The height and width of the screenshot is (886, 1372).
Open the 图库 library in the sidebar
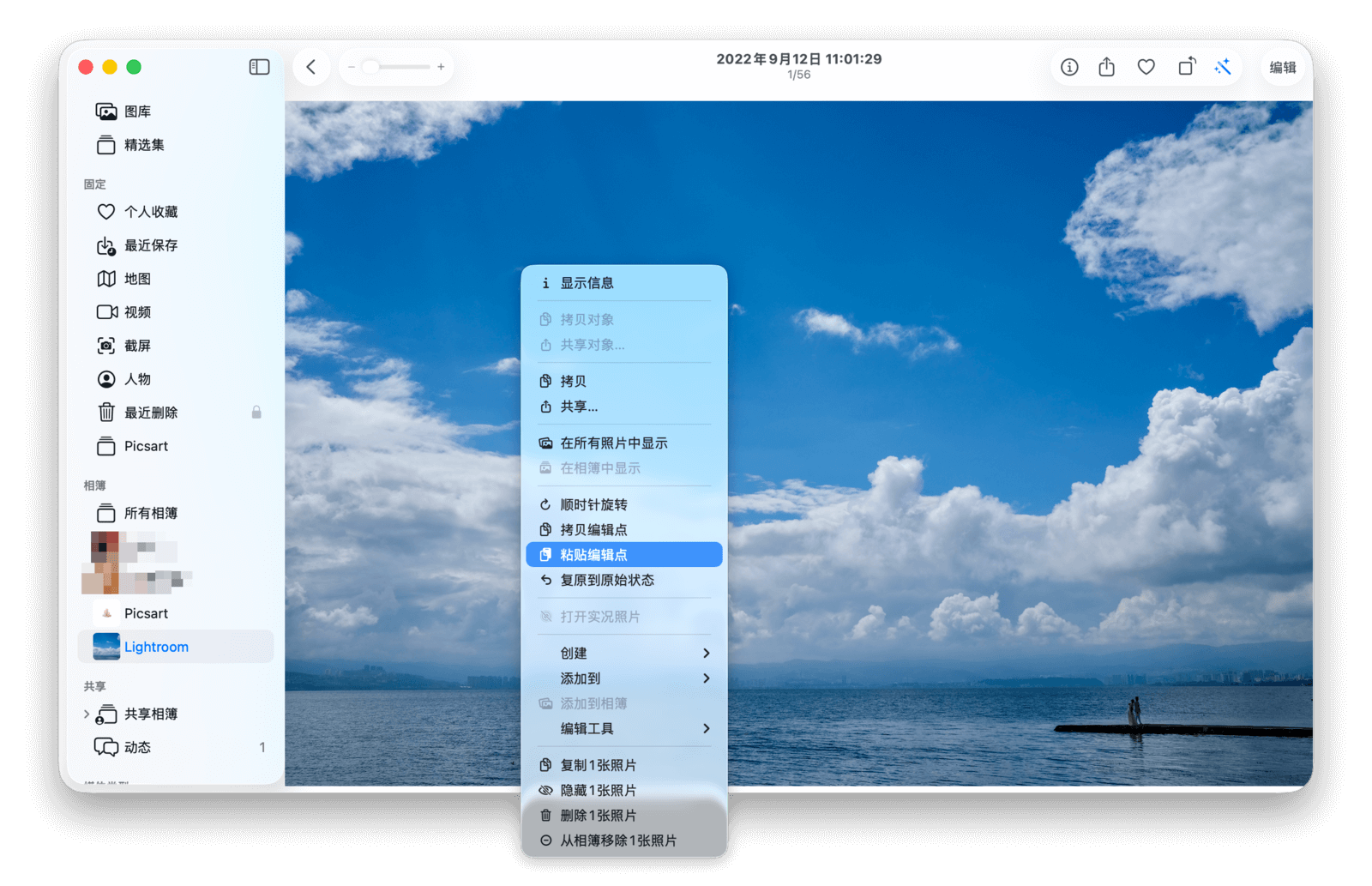[137, 112]
